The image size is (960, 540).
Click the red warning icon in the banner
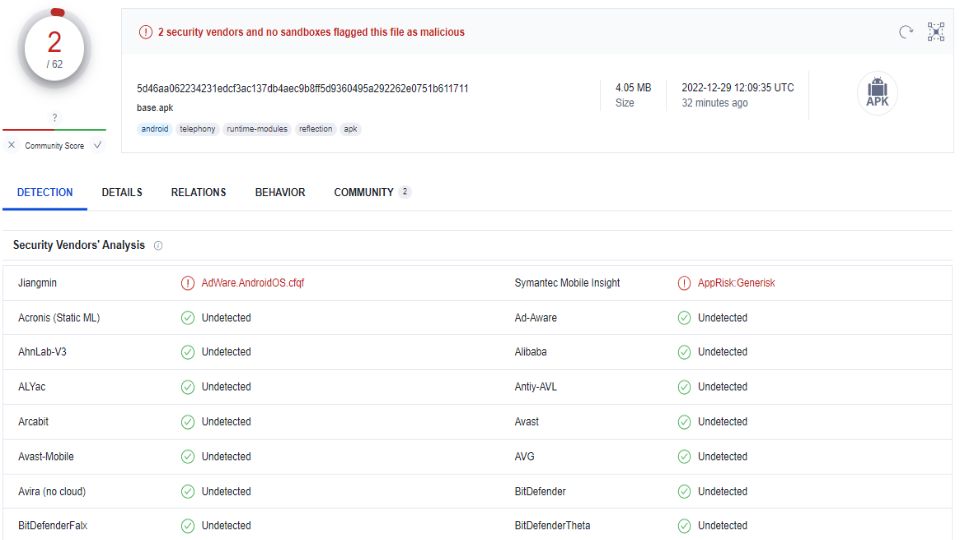145,32
